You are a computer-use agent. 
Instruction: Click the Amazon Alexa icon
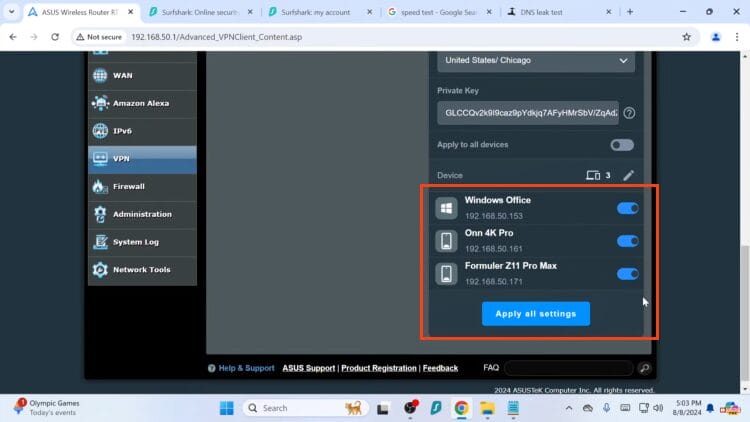click(x=100, y=103)
